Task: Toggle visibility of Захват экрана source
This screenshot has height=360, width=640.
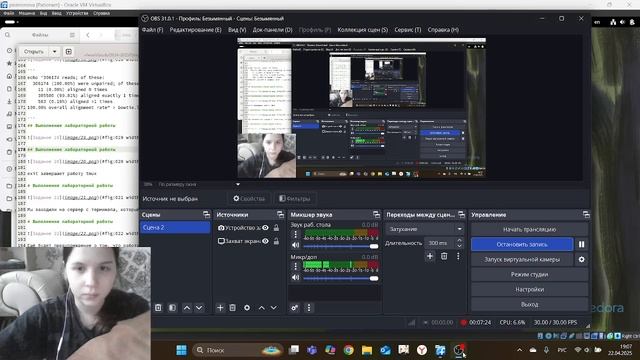Action: [x=265, y=241]
